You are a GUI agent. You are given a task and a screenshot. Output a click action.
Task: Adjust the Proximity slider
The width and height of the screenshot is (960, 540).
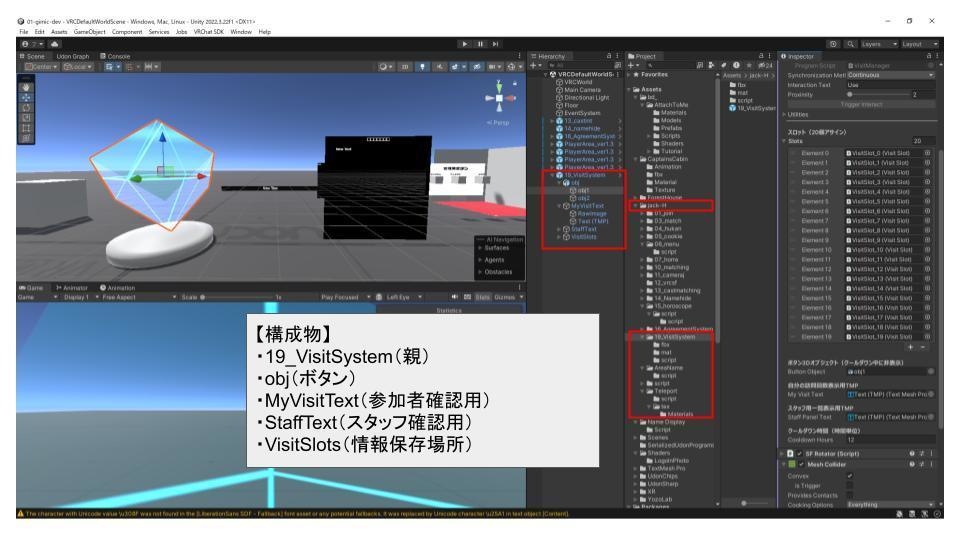coord(878,95)
